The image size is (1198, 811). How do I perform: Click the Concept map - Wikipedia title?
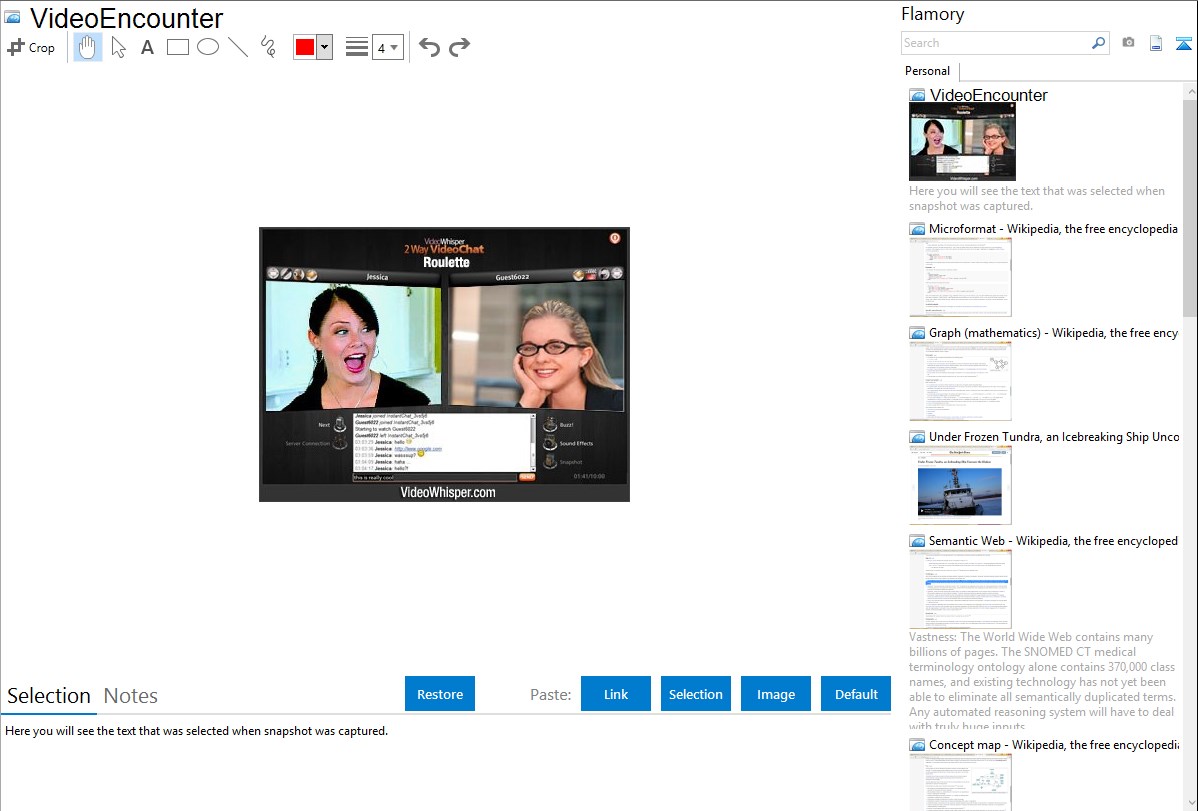click(x=1053, y=745)
